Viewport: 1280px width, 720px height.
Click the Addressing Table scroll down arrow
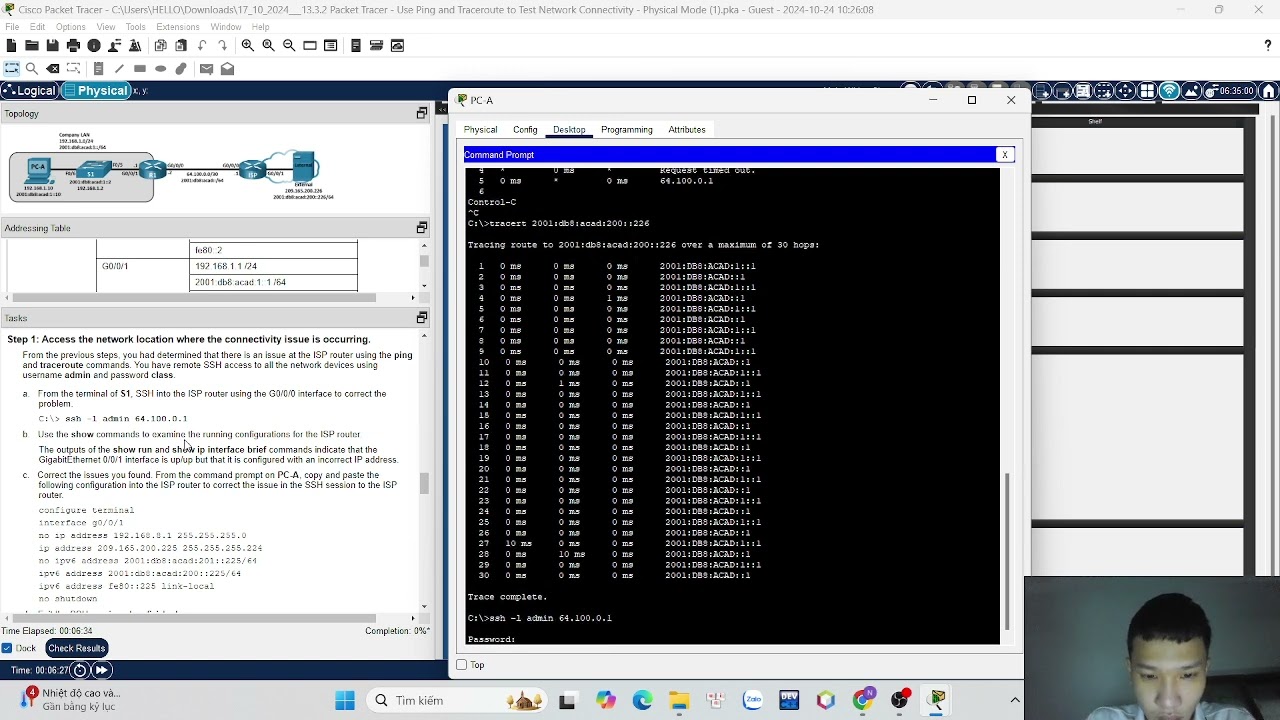pos(424,286)
